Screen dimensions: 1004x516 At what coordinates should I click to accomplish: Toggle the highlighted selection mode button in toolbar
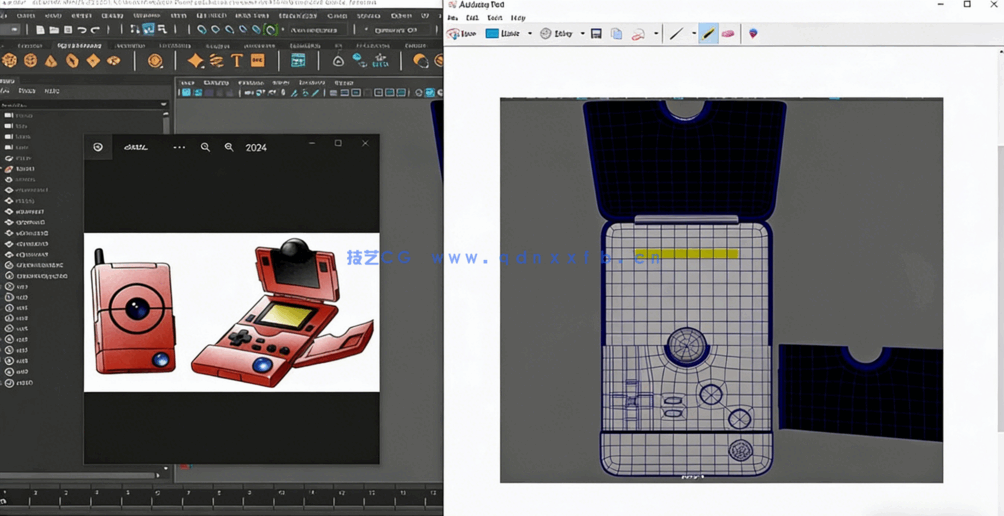(148, 30)
